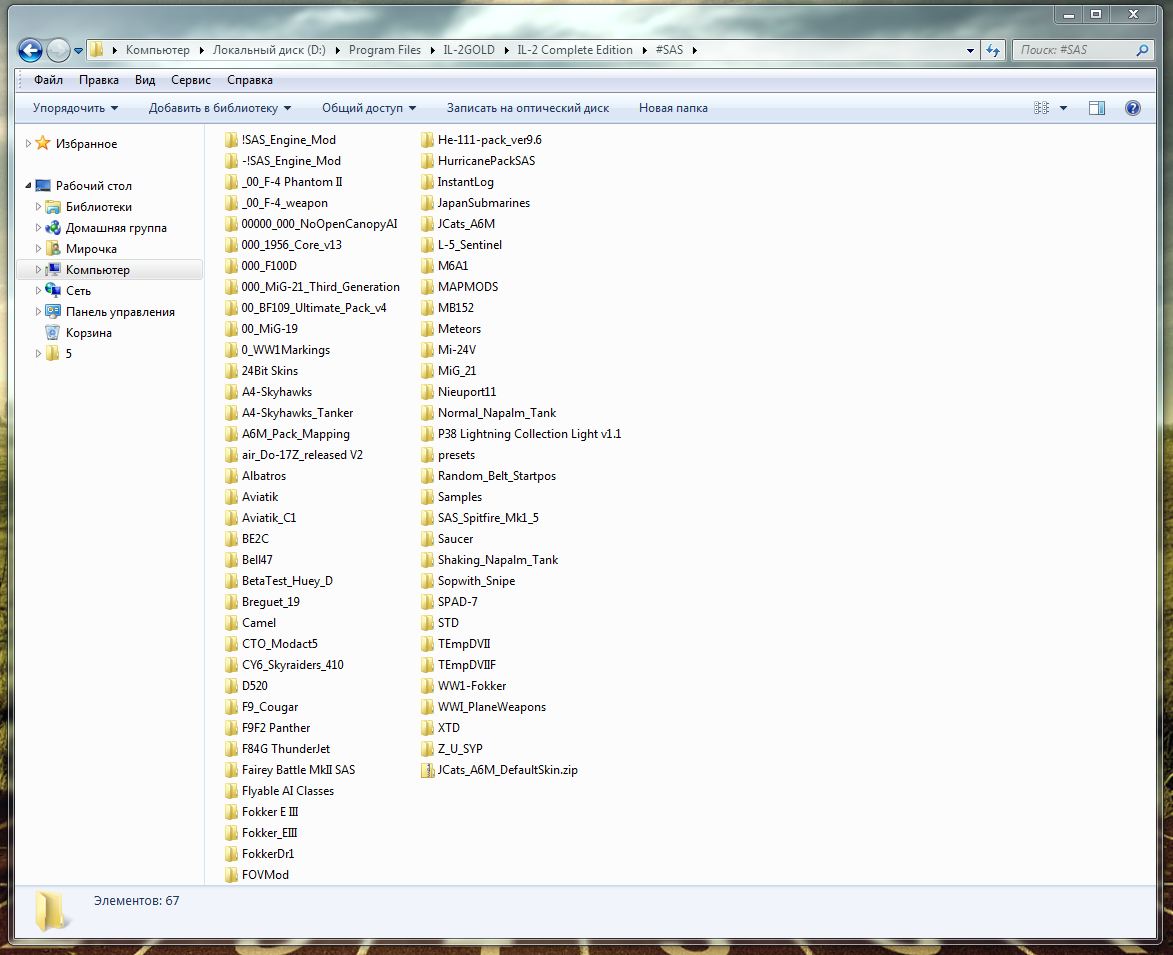Select the JapanSubmarines folder icon
The image size is (1173, 955).
point(427,203)
